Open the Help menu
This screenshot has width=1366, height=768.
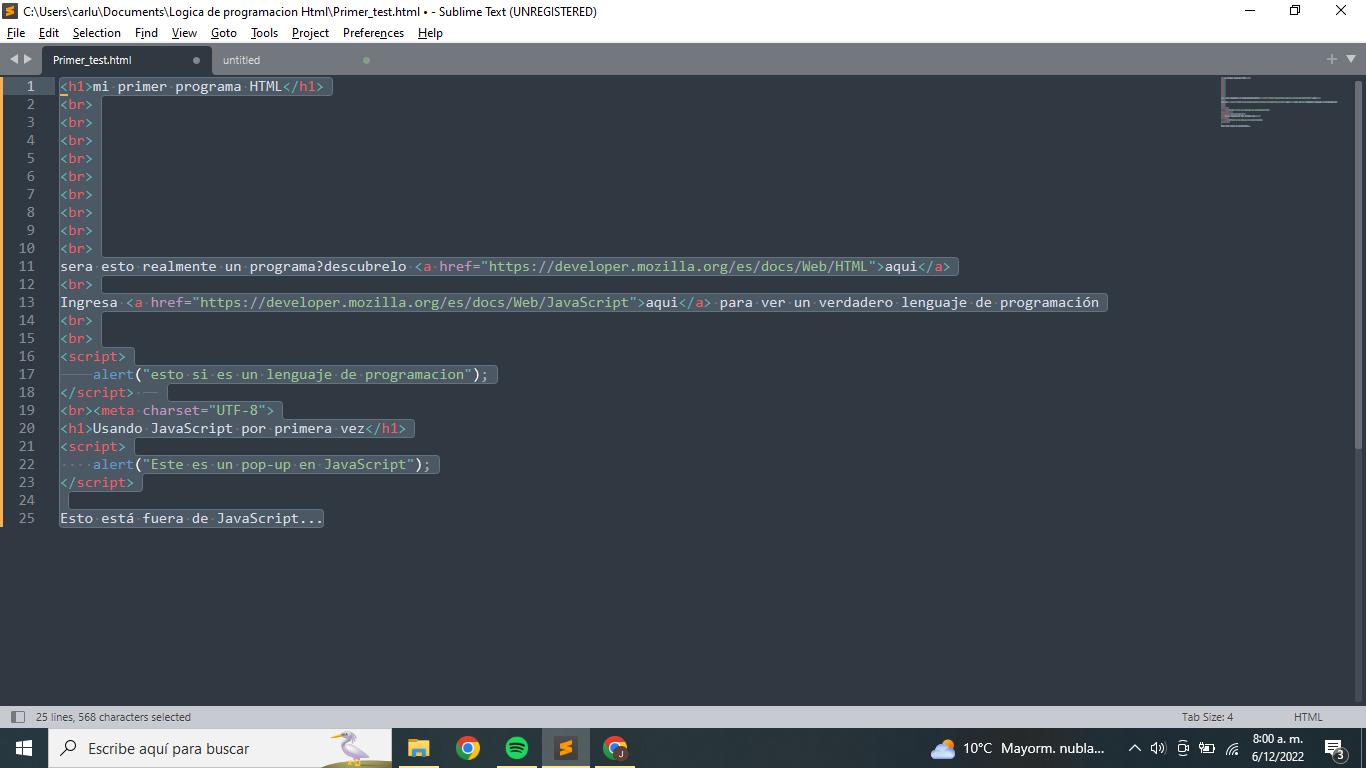point(430,33)
